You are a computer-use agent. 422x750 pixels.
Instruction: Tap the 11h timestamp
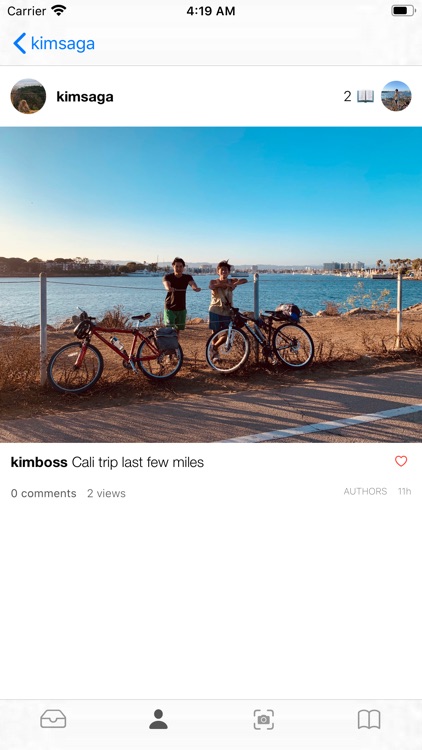[405, 491]
